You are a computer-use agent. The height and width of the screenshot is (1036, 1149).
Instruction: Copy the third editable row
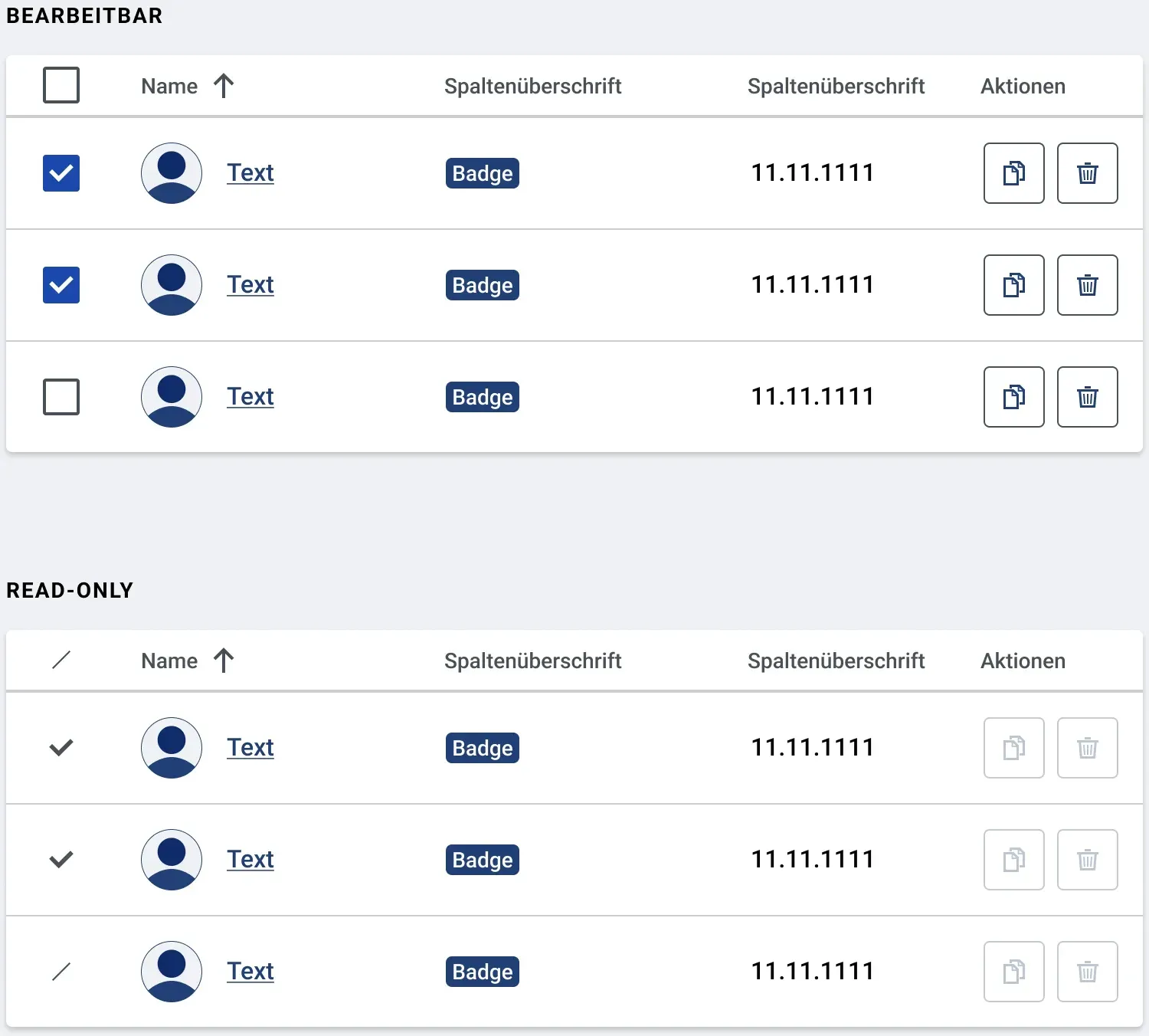1013,397
